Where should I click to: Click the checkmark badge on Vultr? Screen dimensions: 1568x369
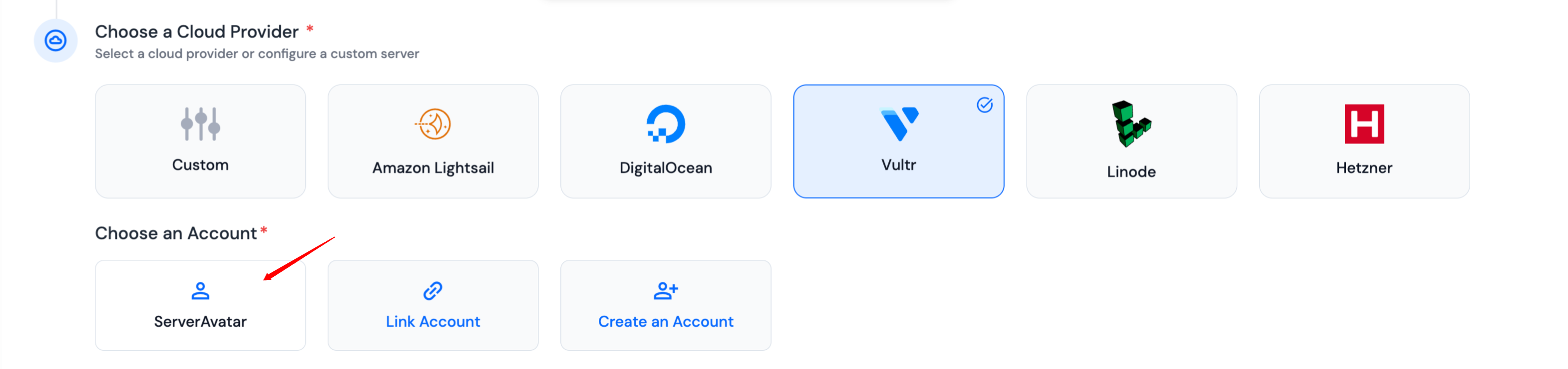point(984,104)
